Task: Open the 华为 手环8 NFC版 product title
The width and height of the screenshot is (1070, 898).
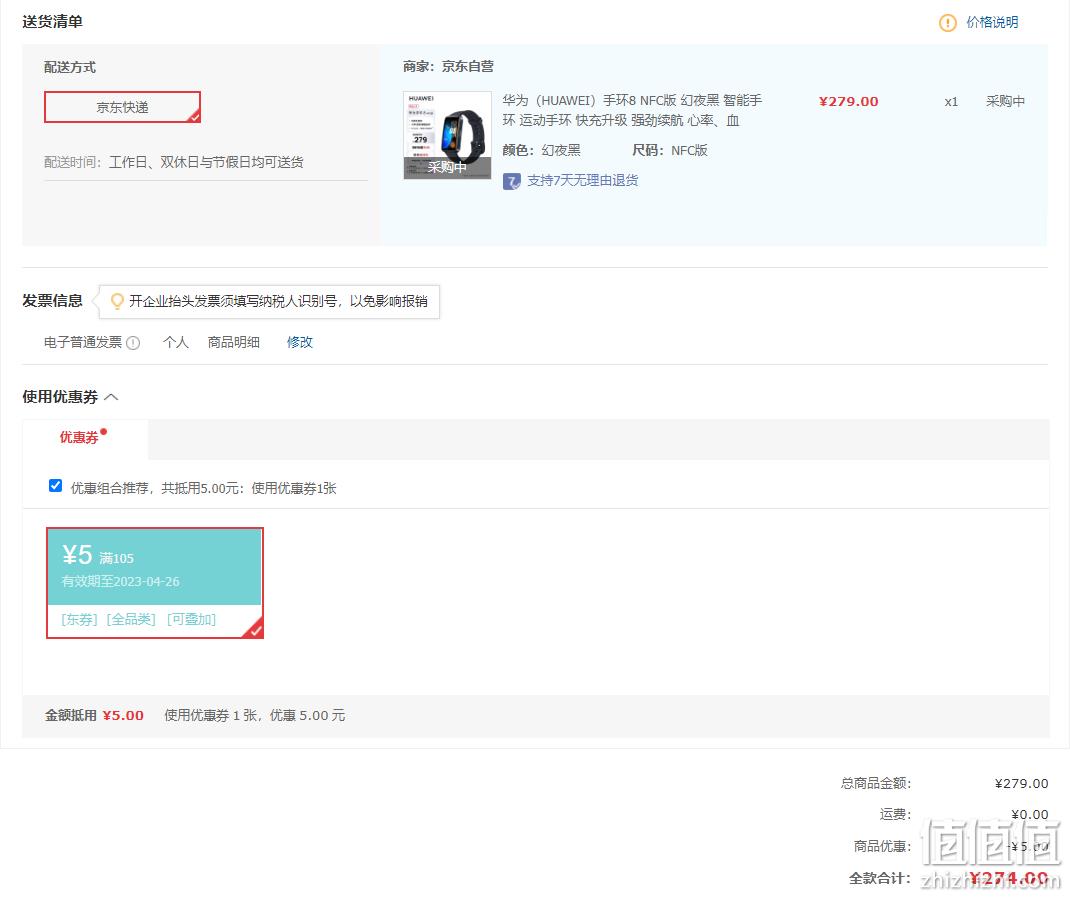Action: [x=632, y=111]
